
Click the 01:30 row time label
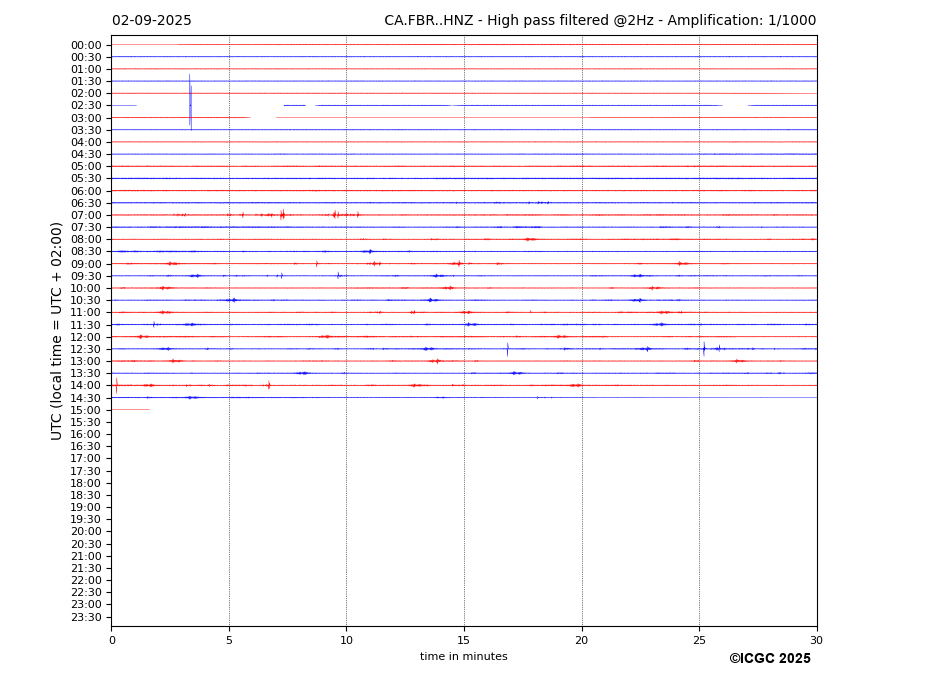(86, 82)
